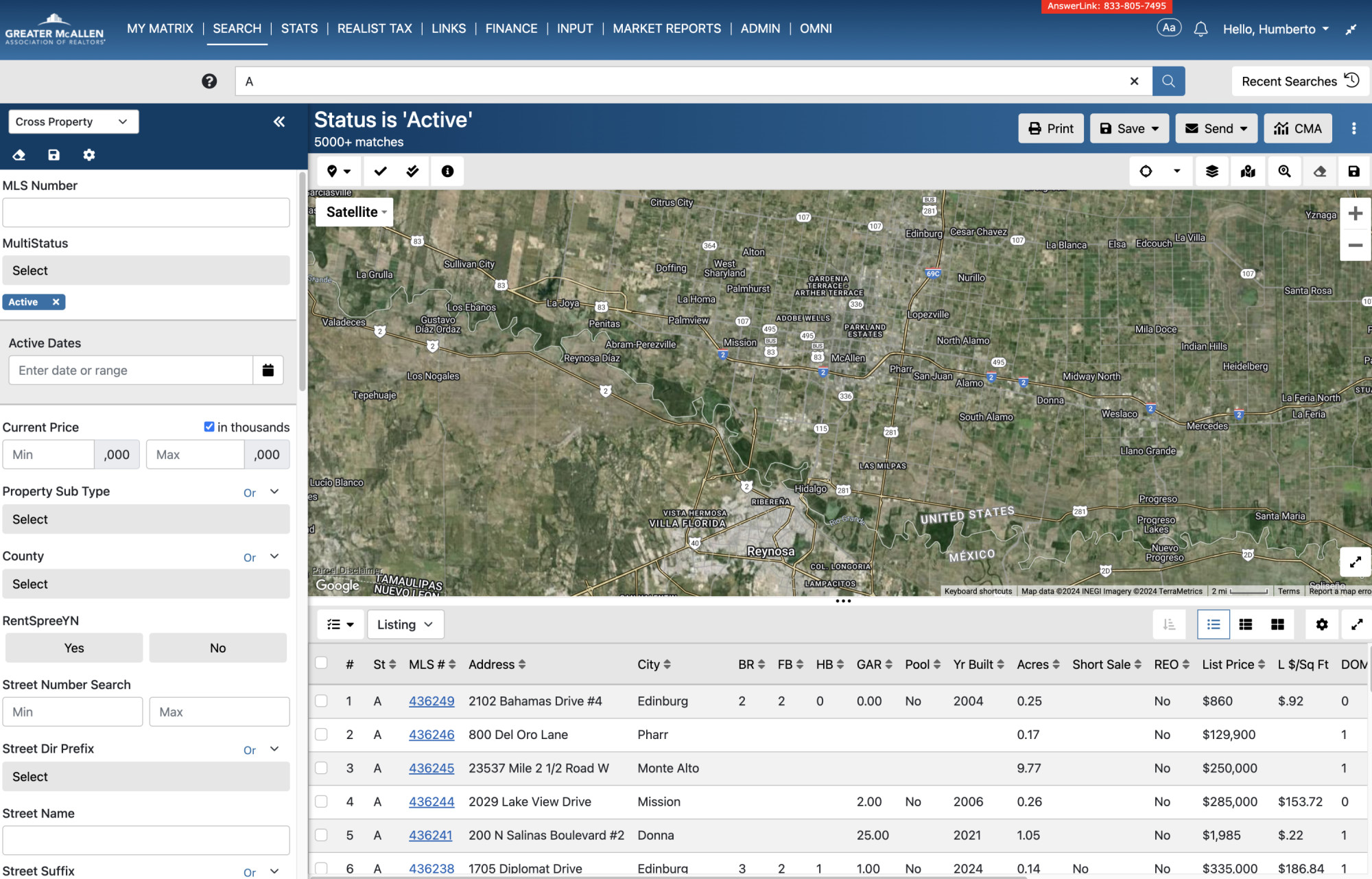Click MLS link 436249 for Bahamas Drive
This screenshot has height=879, width=1372.
(x=432, y=701)
